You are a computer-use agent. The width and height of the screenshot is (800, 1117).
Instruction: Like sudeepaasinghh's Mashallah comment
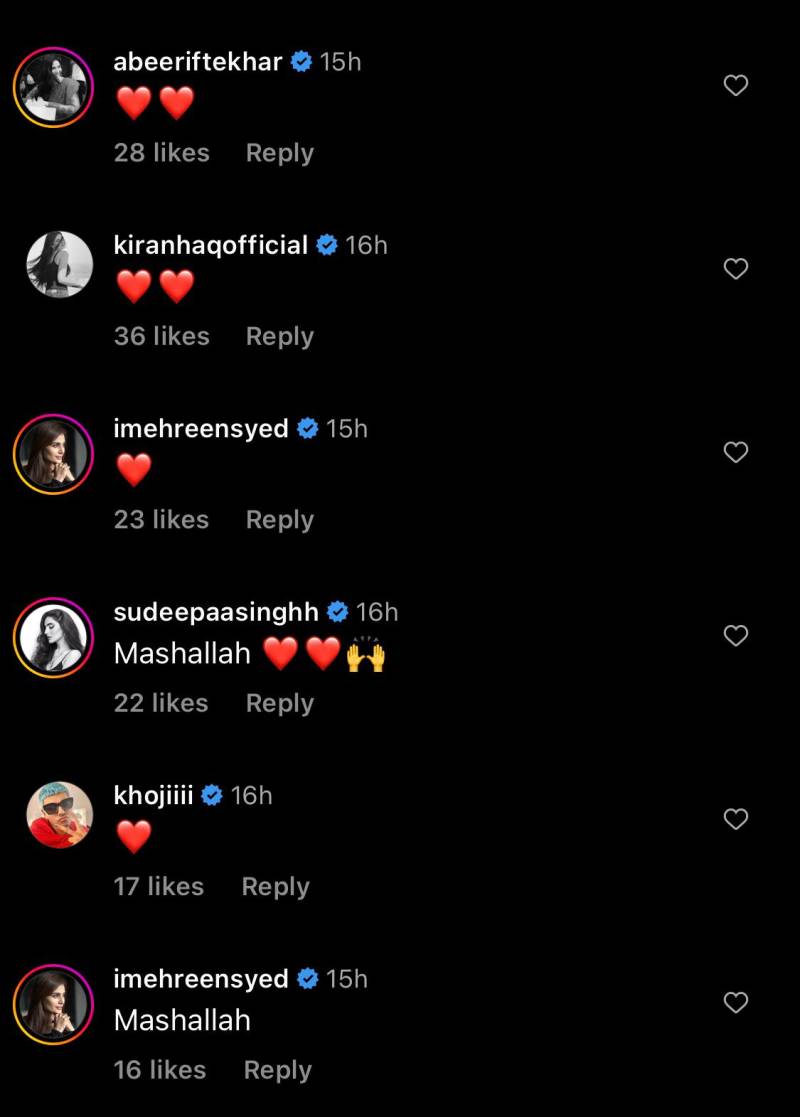click(x=735, y=635)
